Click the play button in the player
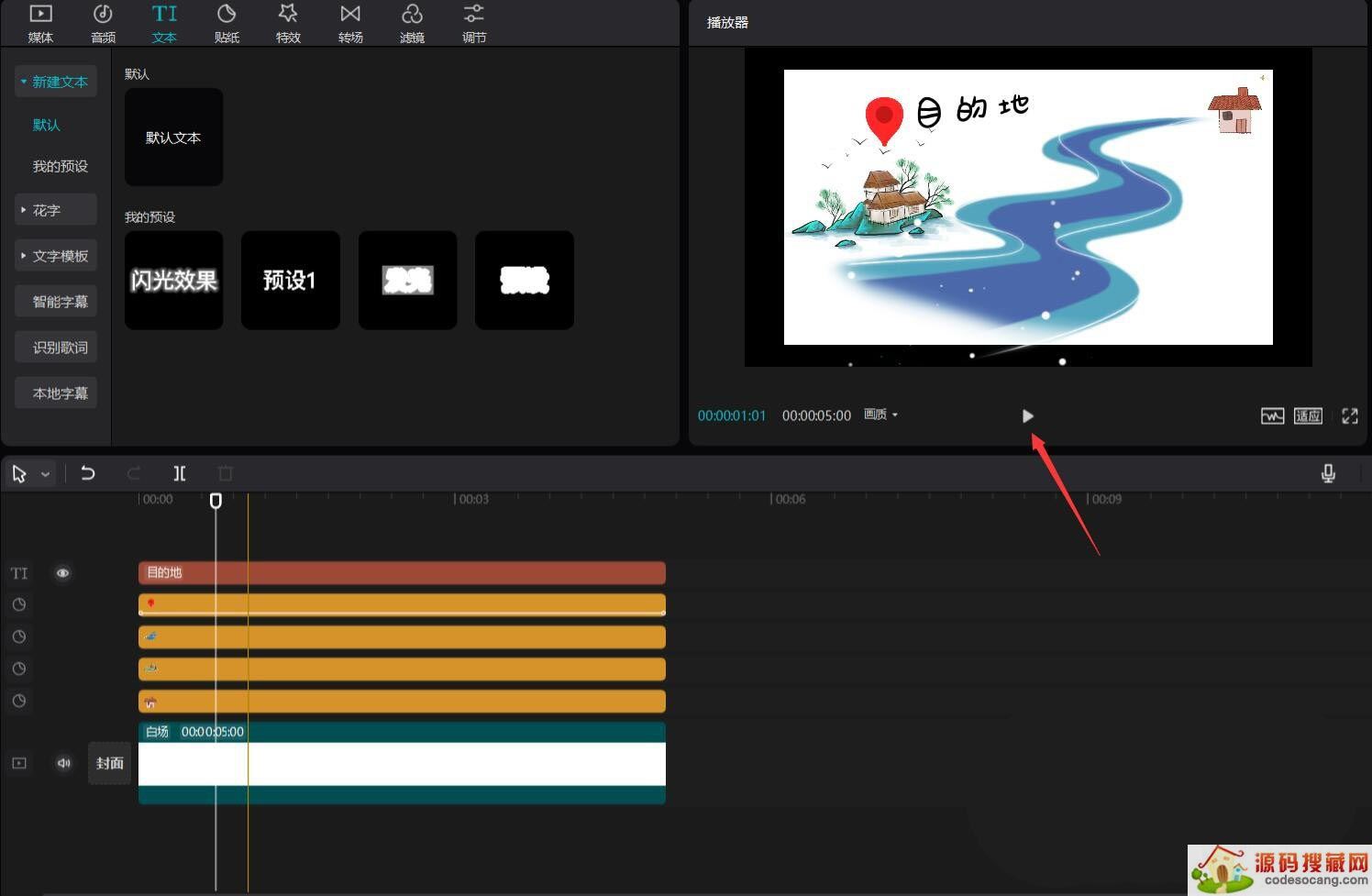Screen dimensions: 1372x896 pyautogui.click(x=1027, y=416)
